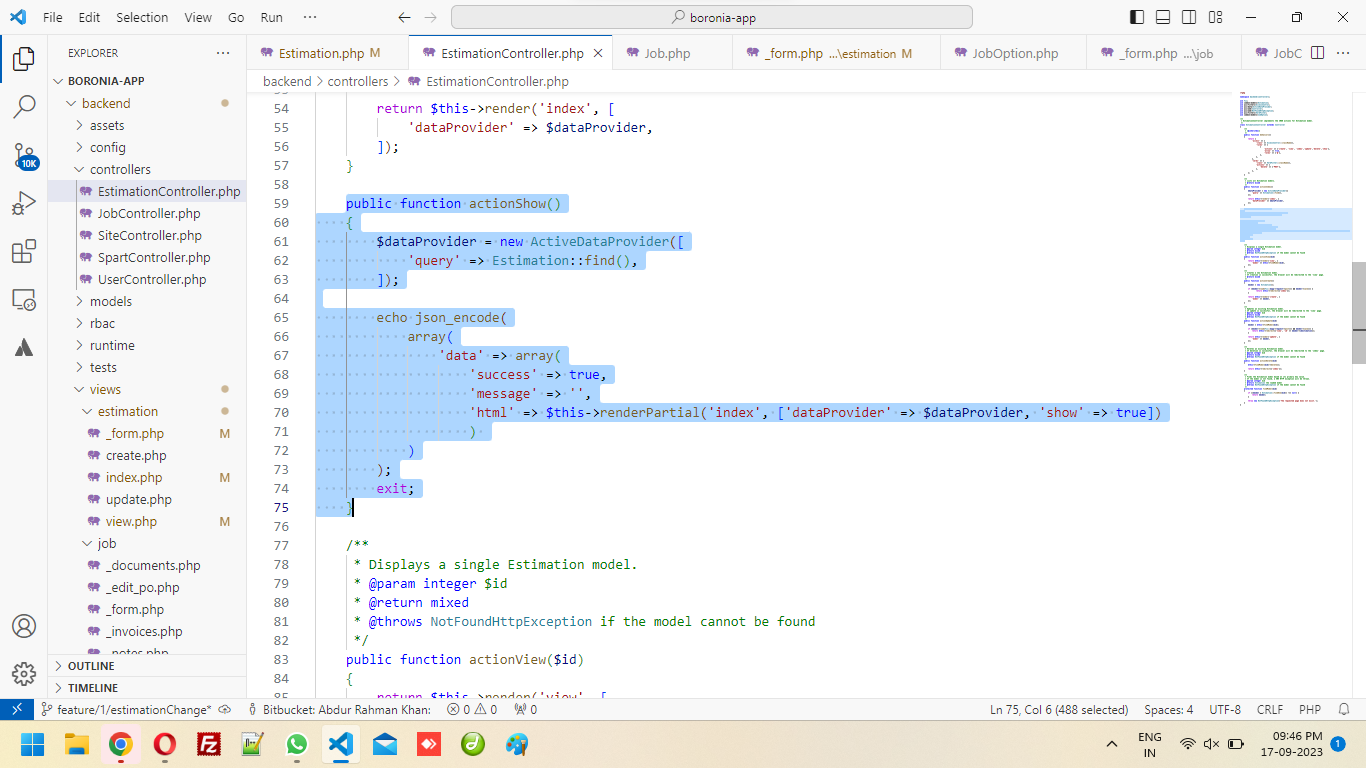Image resolution: width=1366 pixels, height=768 pixels.
Task: Open JobController.php in the explorer
Action: pos(148,213)
